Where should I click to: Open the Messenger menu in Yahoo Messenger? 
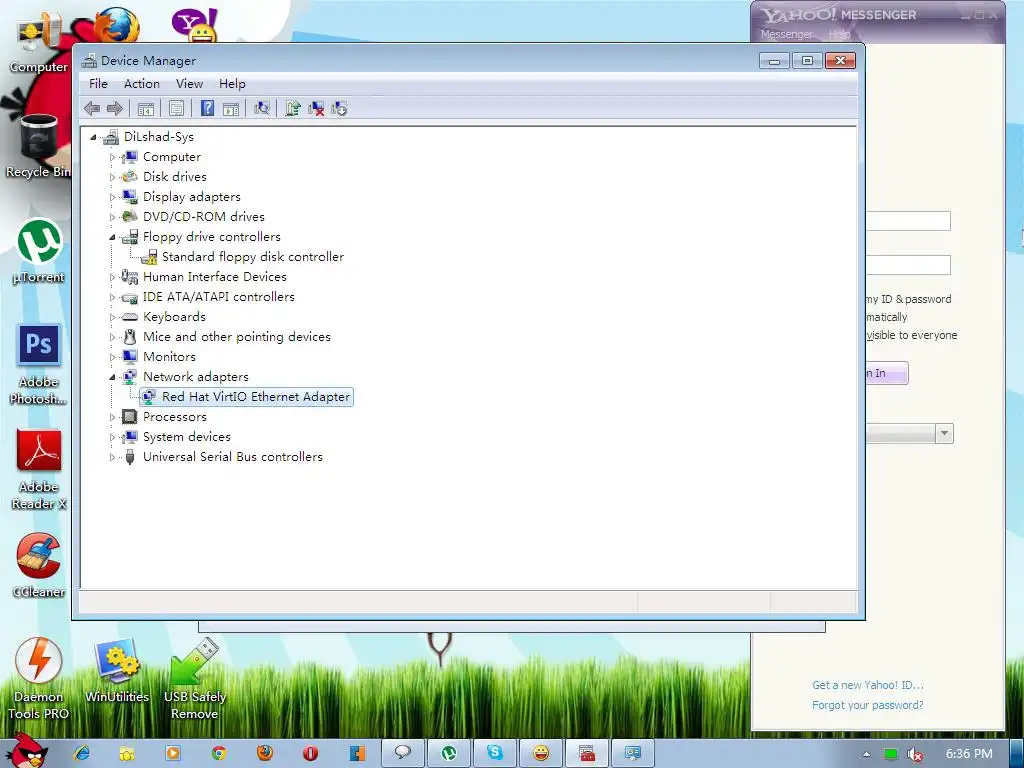[x=786, y=34]
